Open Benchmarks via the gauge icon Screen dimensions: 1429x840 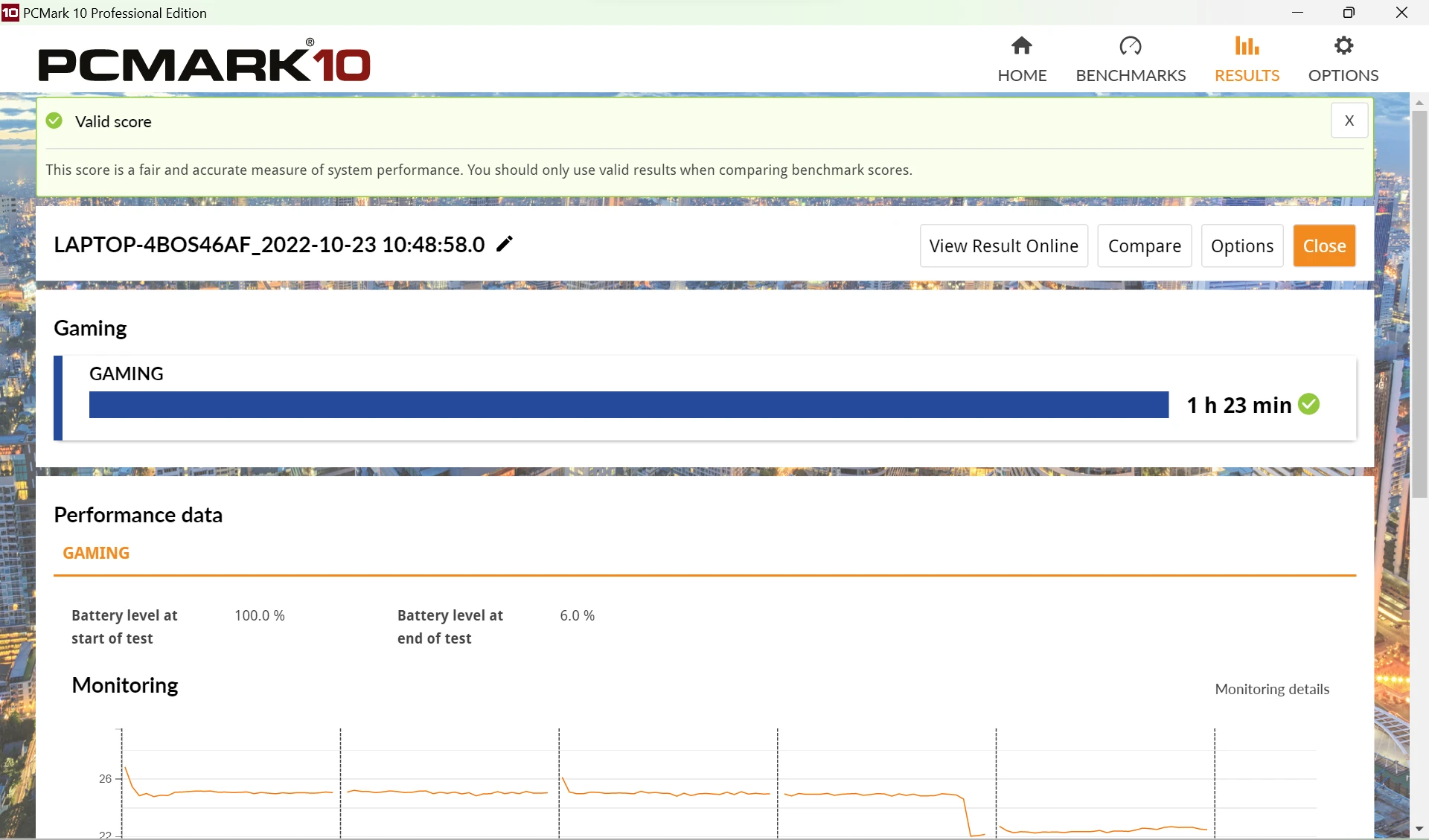point(1131,46)
